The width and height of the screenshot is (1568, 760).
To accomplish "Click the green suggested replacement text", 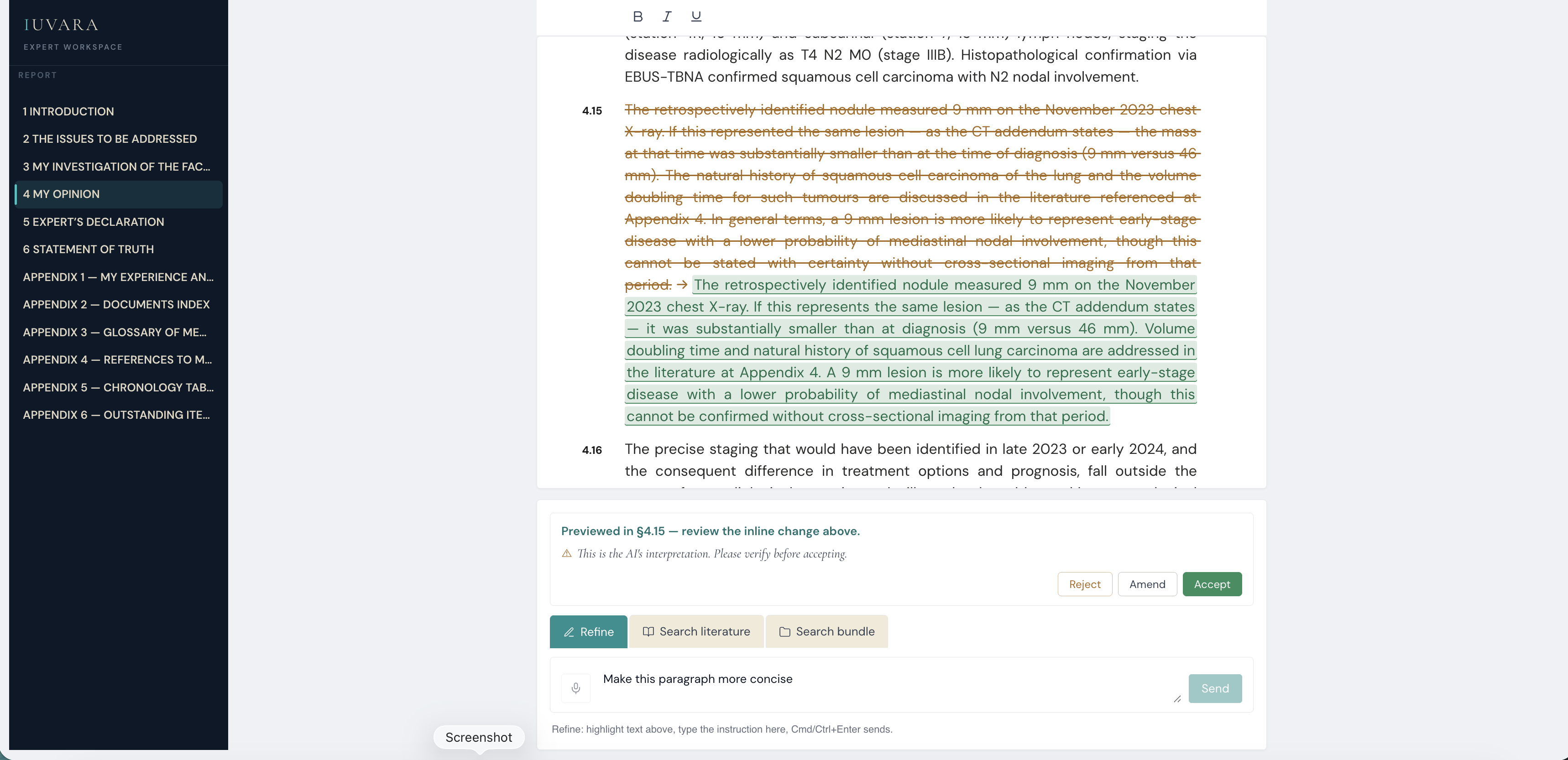I will (911, 350).
